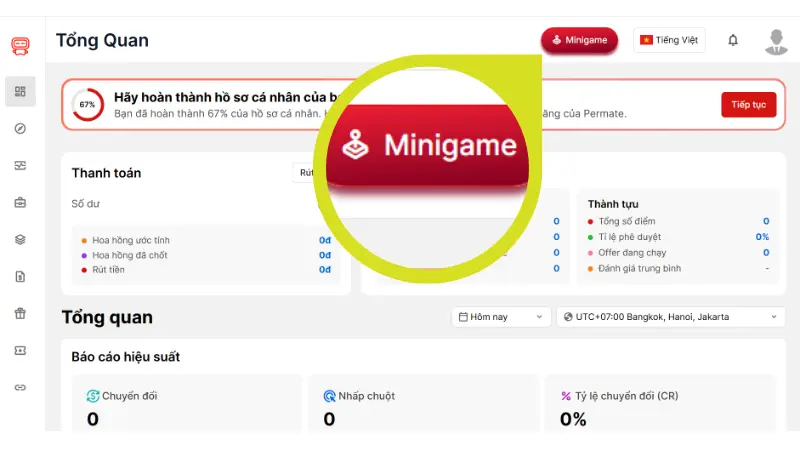Open the compass explore icon in sidebar
The height and width of the screenshot is (450, 800).
[x=20, y=129]
